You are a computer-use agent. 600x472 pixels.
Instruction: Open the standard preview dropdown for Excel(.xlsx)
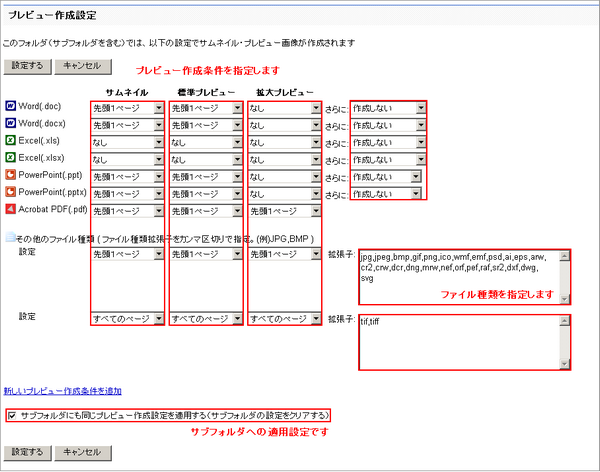click(x=206, y=160)
